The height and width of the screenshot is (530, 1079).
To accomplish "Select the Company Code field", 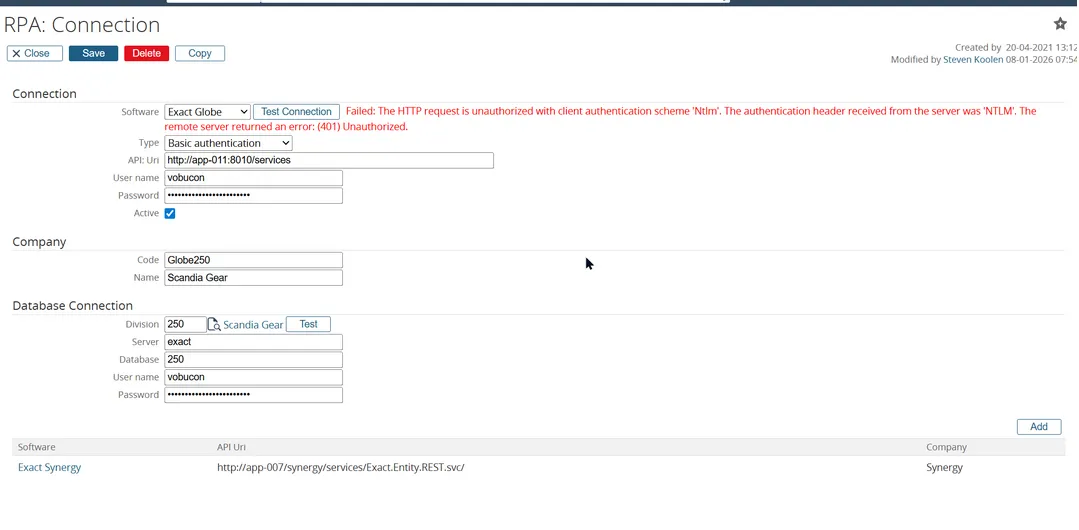I will click(253, 260).
